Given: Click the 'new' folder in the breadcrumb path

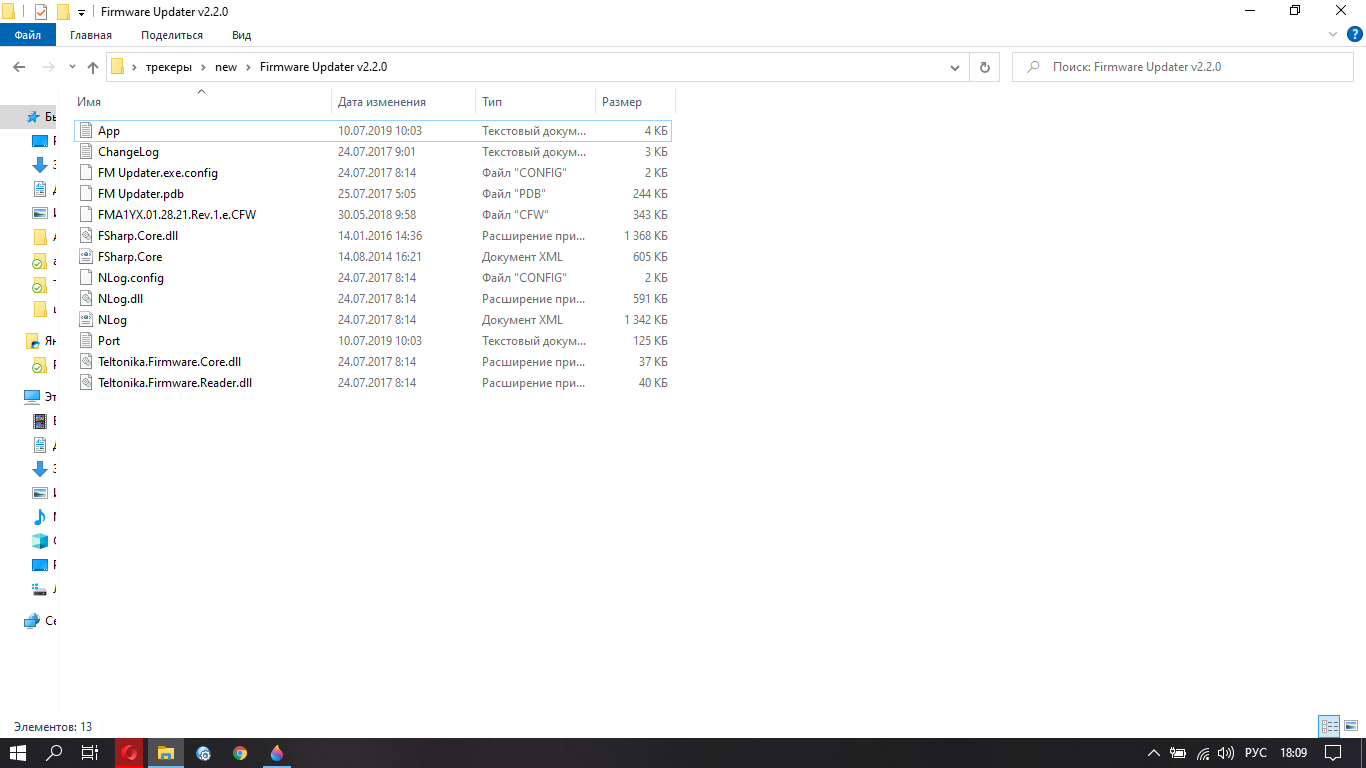Looking at the screenshot, I should tap(226, 67).
